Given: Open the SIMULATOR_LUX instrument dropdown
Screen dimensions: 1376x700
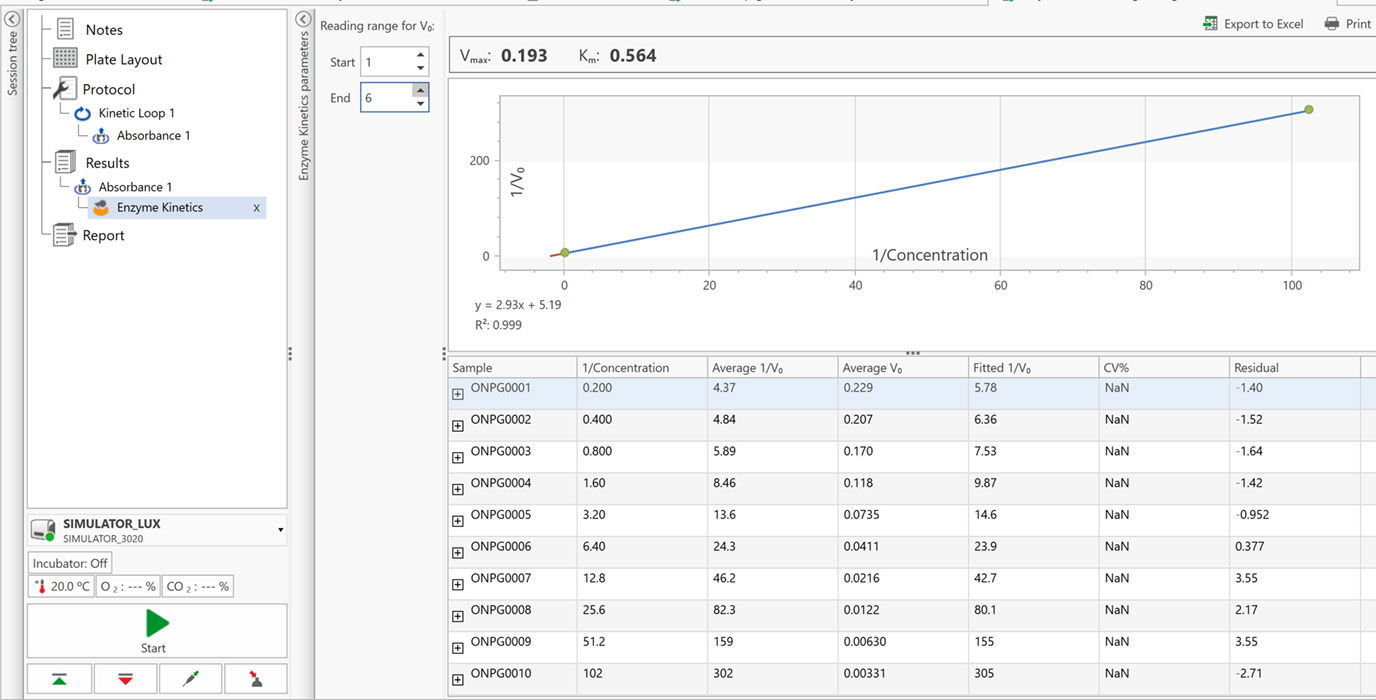Looking at the screenshot, I should (280, 530).
